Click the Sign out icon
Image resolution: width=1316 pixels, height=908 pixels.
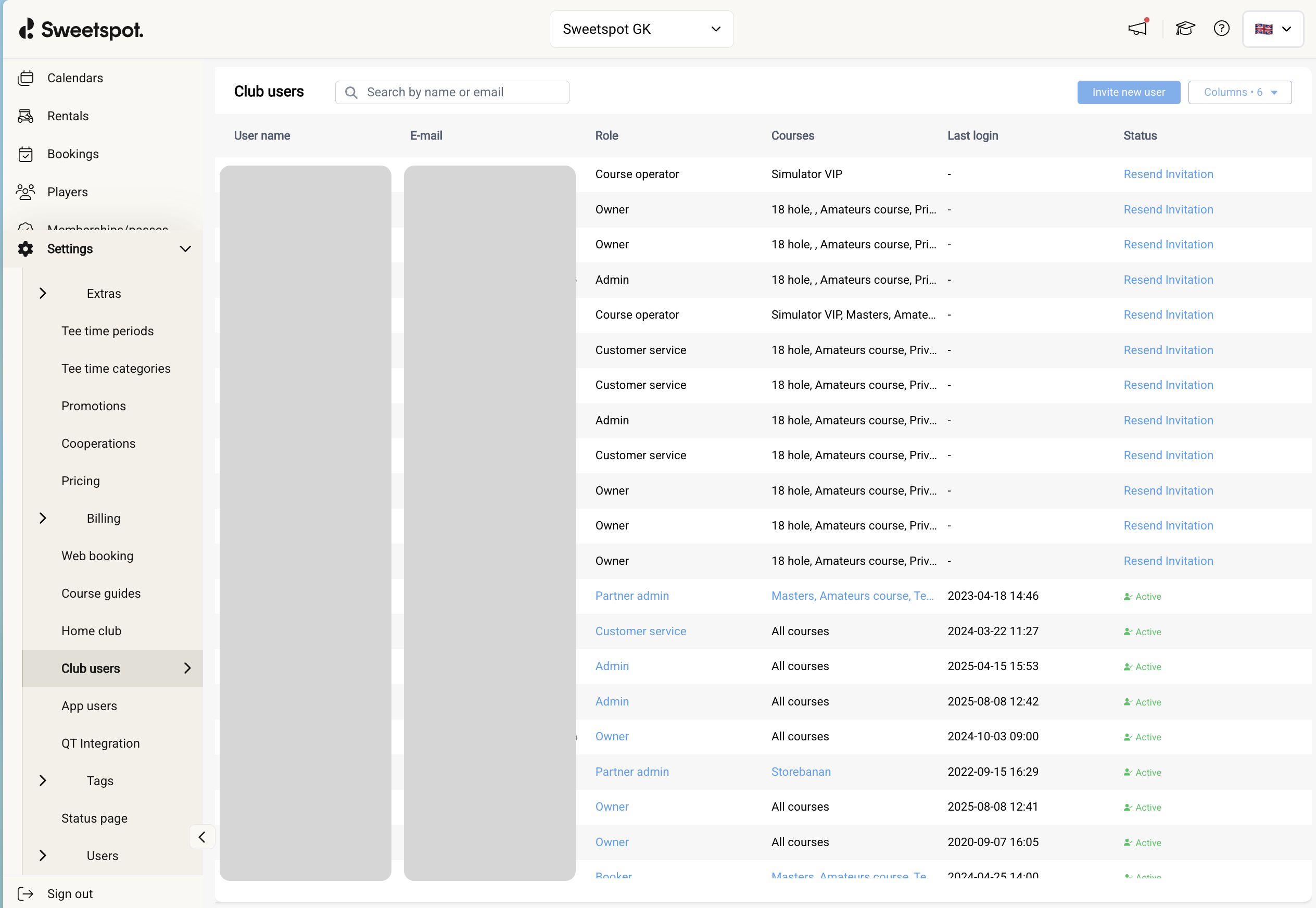(x=26, y=893)
